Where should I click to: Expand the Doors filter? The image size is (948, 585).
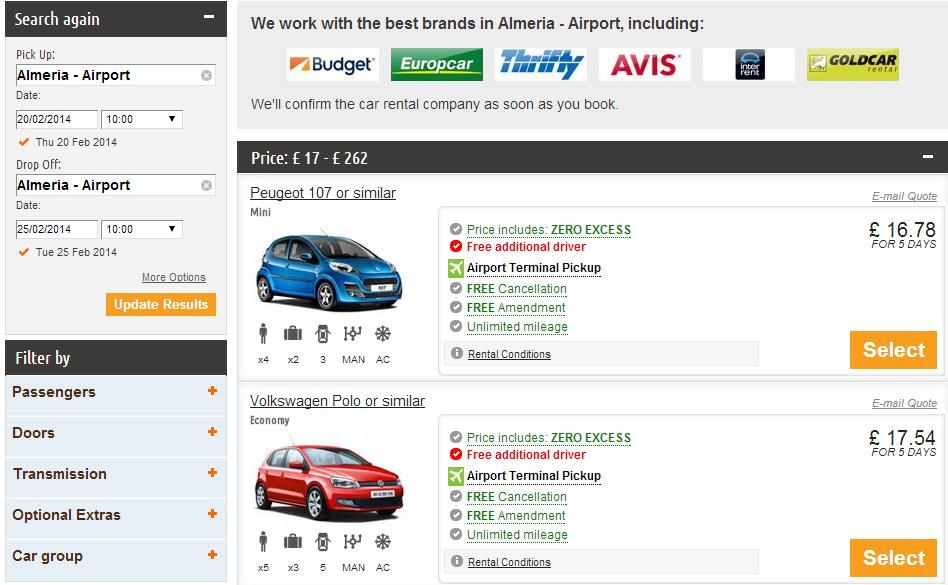[x=212, y=432]
